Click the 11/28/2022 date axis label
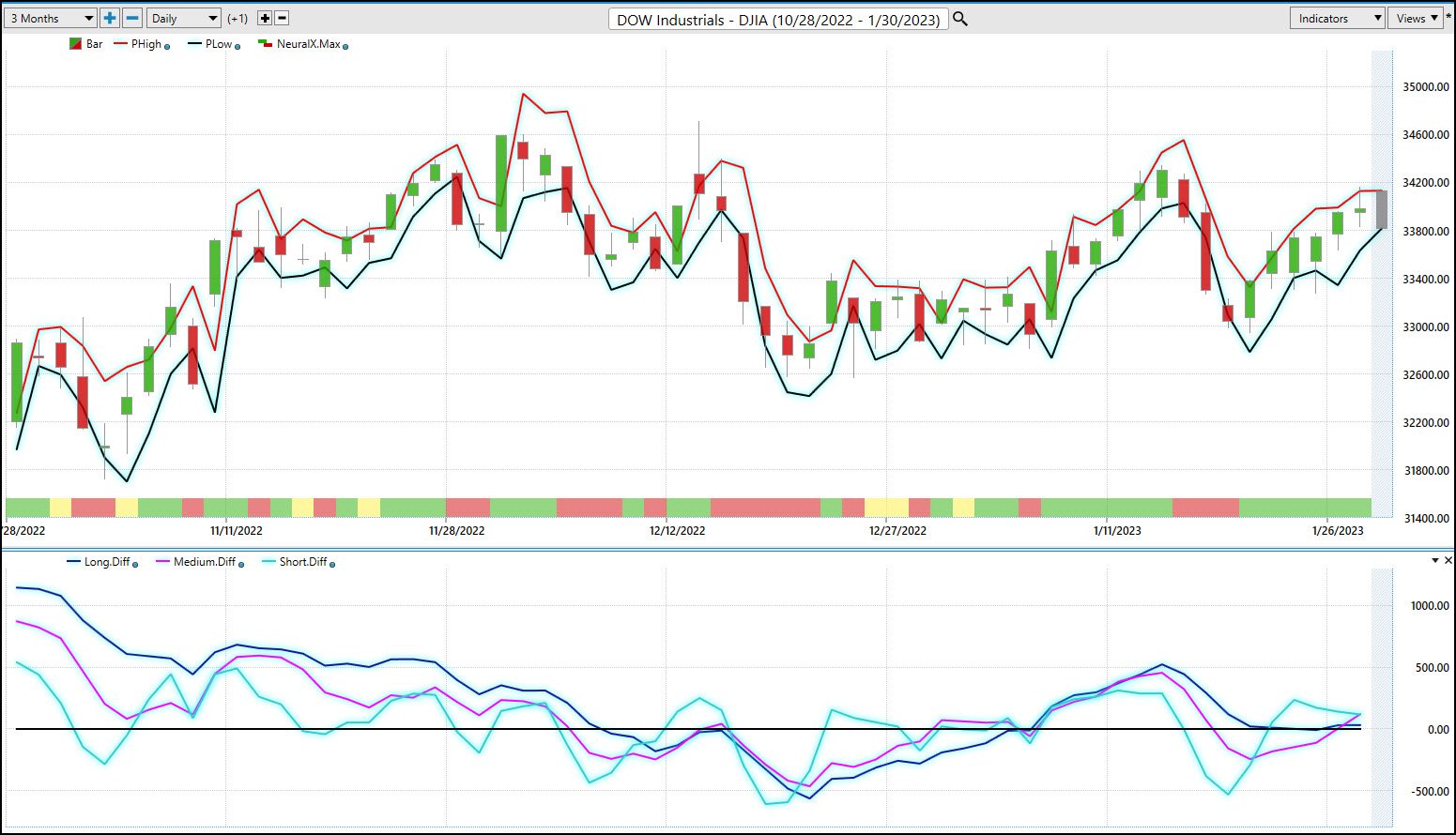The width and height of the screenshot is (1456, 835). [x=457, y=531]
